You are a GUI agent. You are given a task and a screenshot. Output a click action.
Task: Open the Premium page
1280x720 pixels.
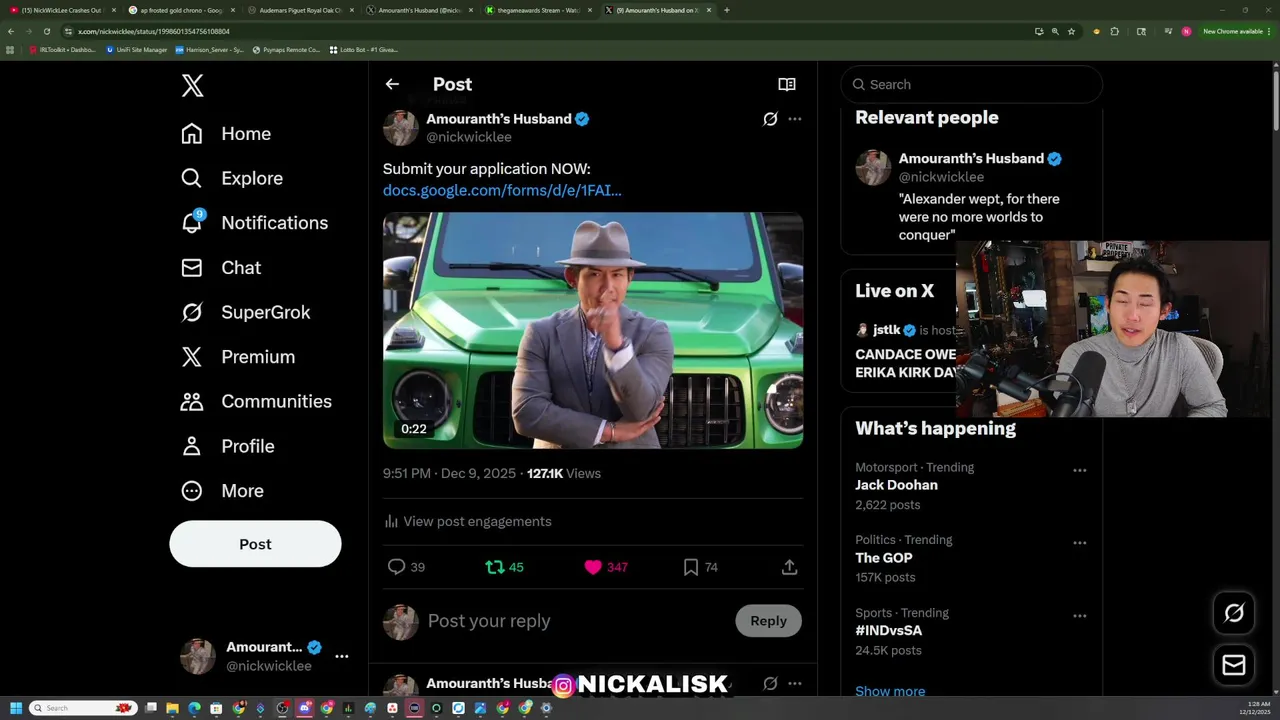pyautogui.click(x=238, y=357)
